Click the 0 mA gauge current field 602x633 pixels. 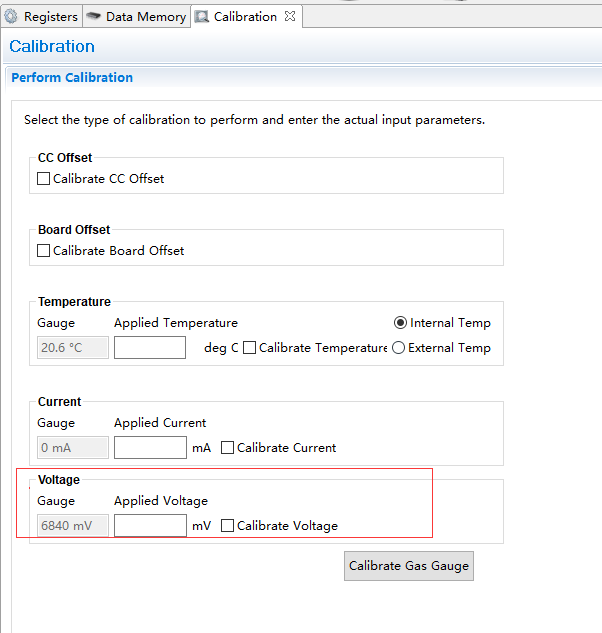73,448
